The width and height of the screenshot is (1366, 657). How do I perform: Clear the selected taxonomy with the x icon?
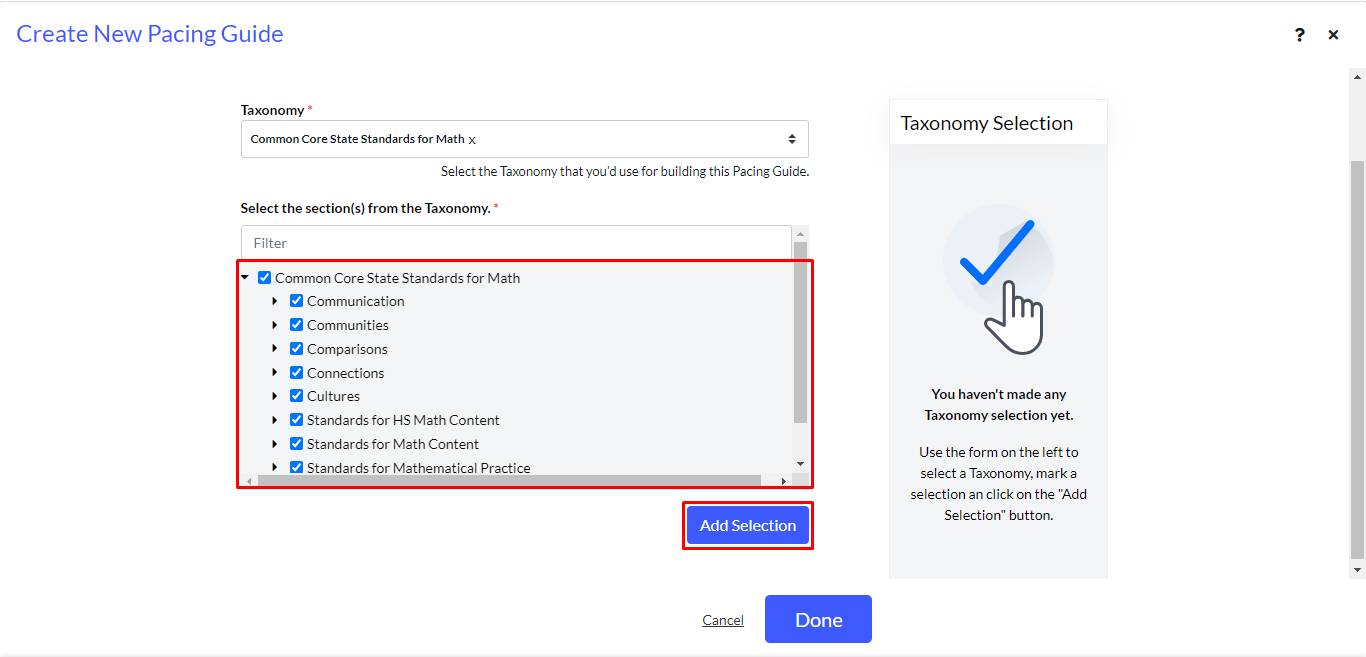click(472, 140)
